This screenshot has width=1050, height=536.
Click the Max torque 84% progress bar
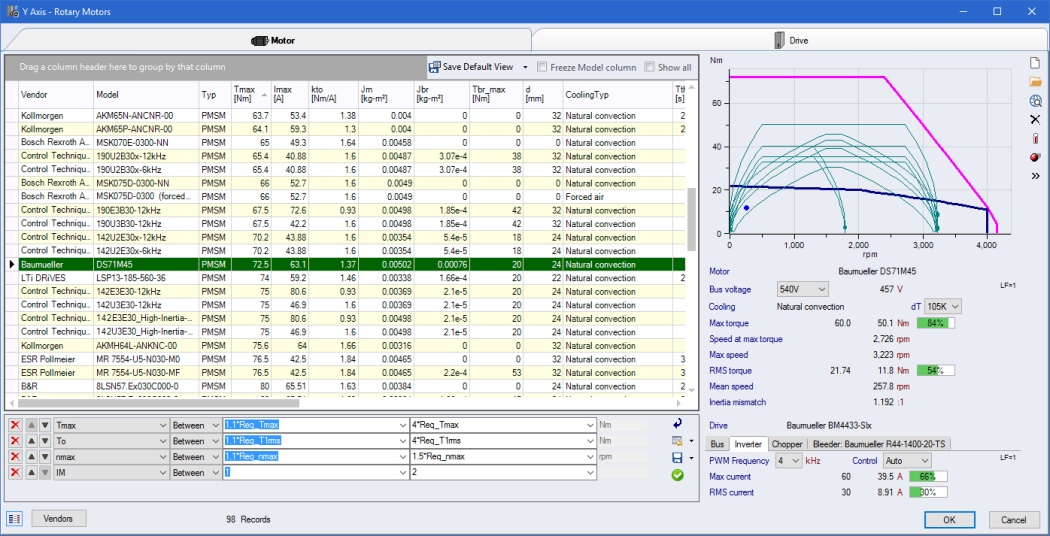[936, 323]
